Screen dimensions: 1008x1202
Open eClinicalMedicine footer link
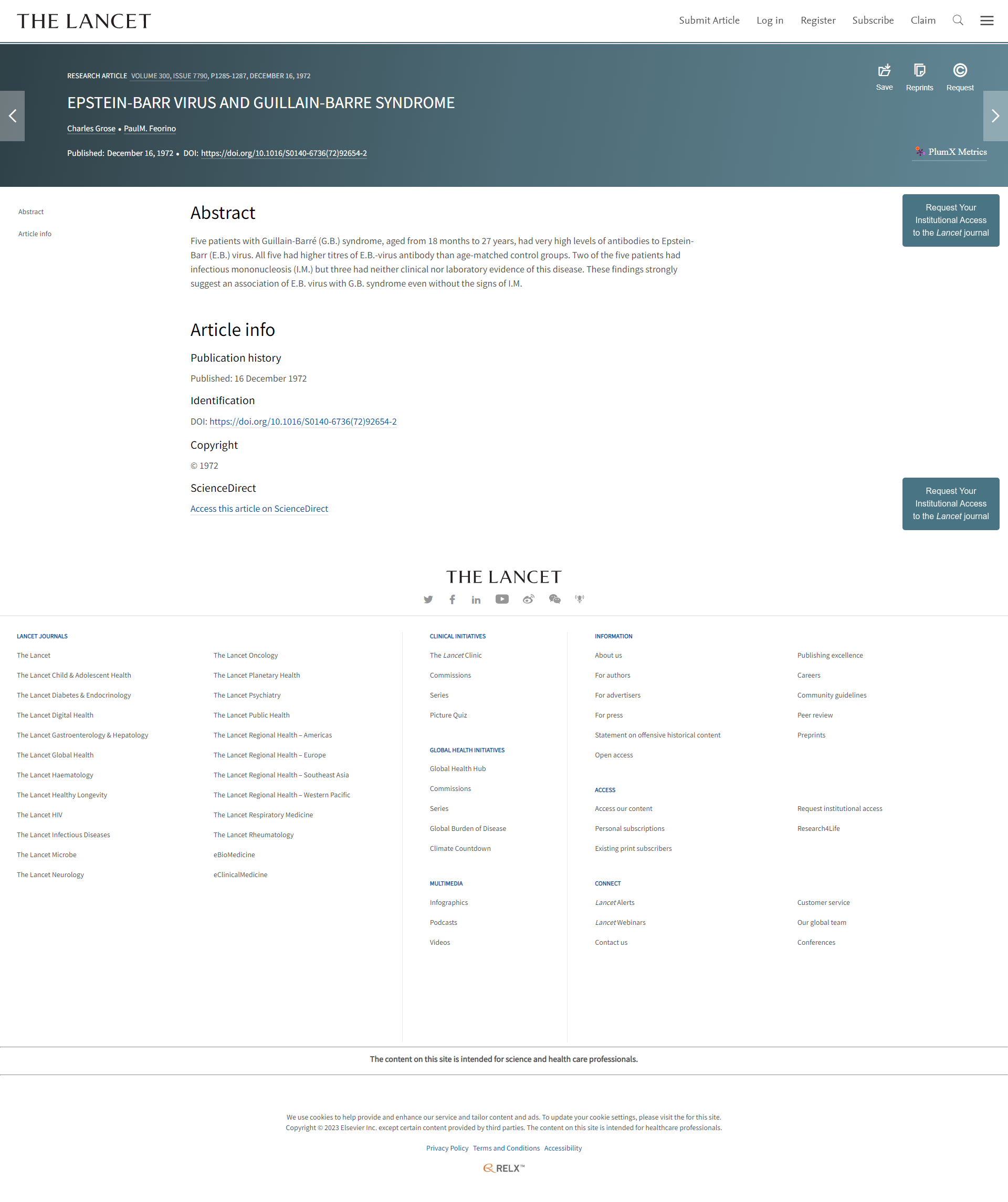(x=240, y=874)
